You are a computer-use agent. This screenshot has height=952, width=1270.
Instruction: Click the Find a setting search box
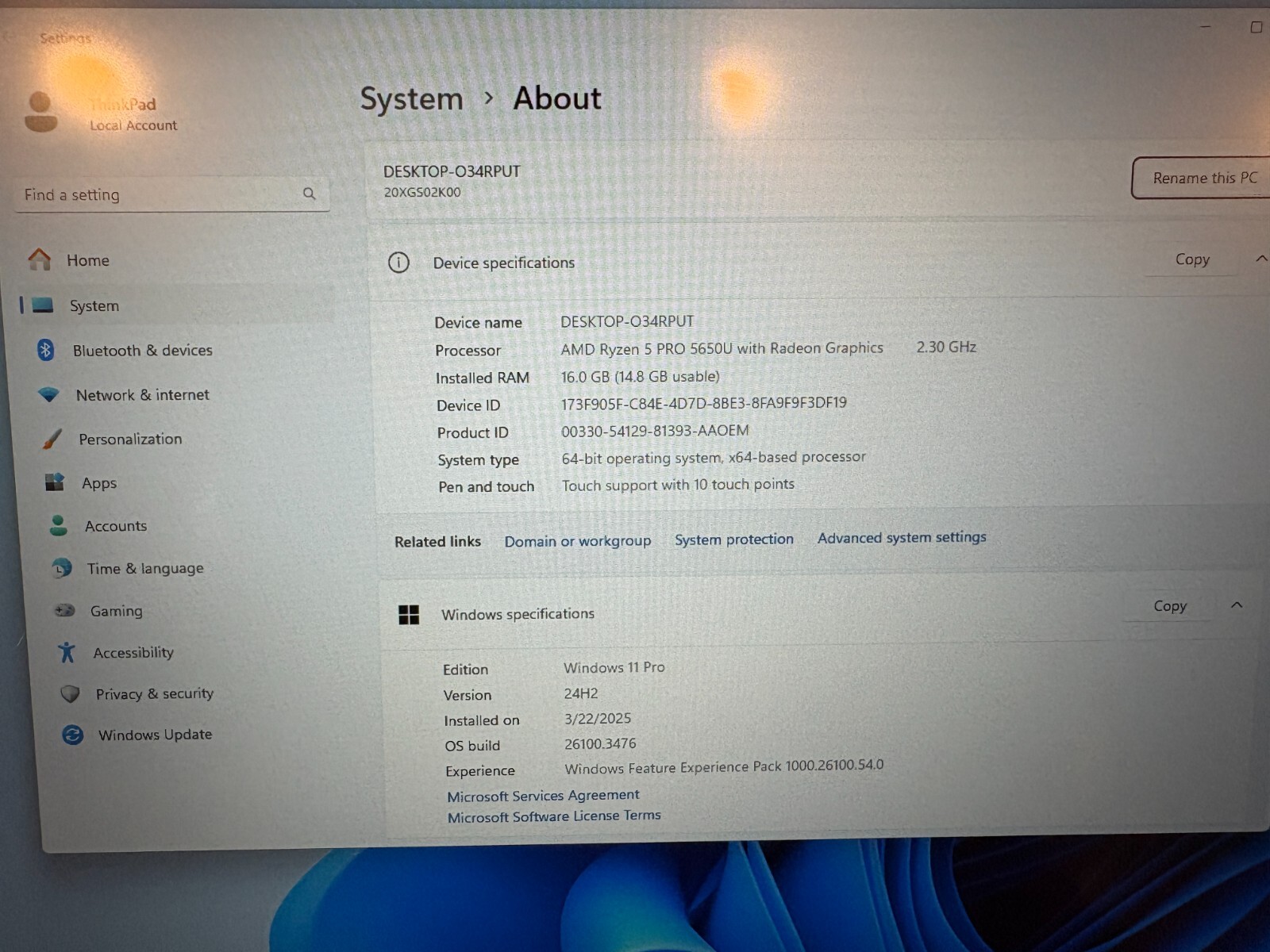[x=171, y=194]
